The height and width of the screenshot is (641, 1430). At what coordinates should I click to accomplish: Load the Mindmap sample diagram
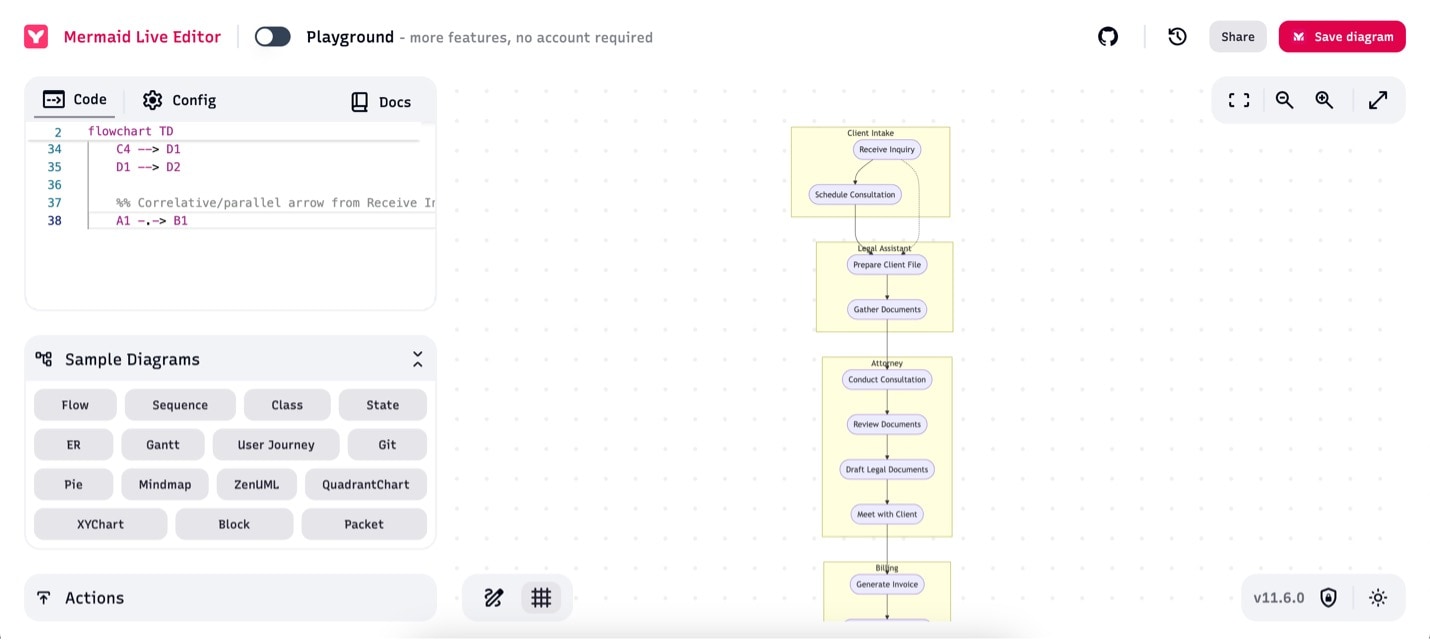pos(165,484)
